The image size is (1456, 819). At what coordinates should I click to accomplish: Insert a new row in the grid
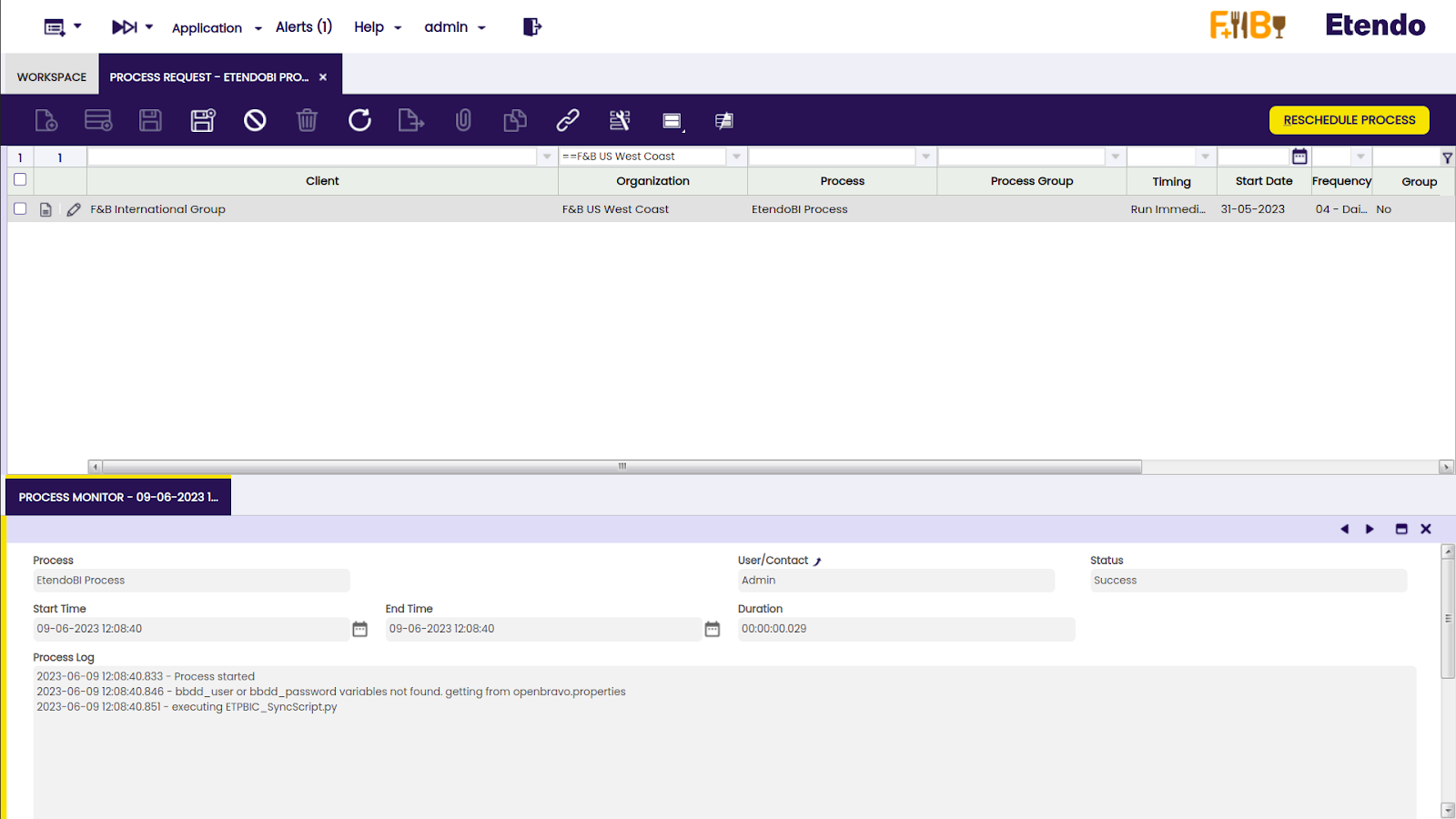click(98, 120)
